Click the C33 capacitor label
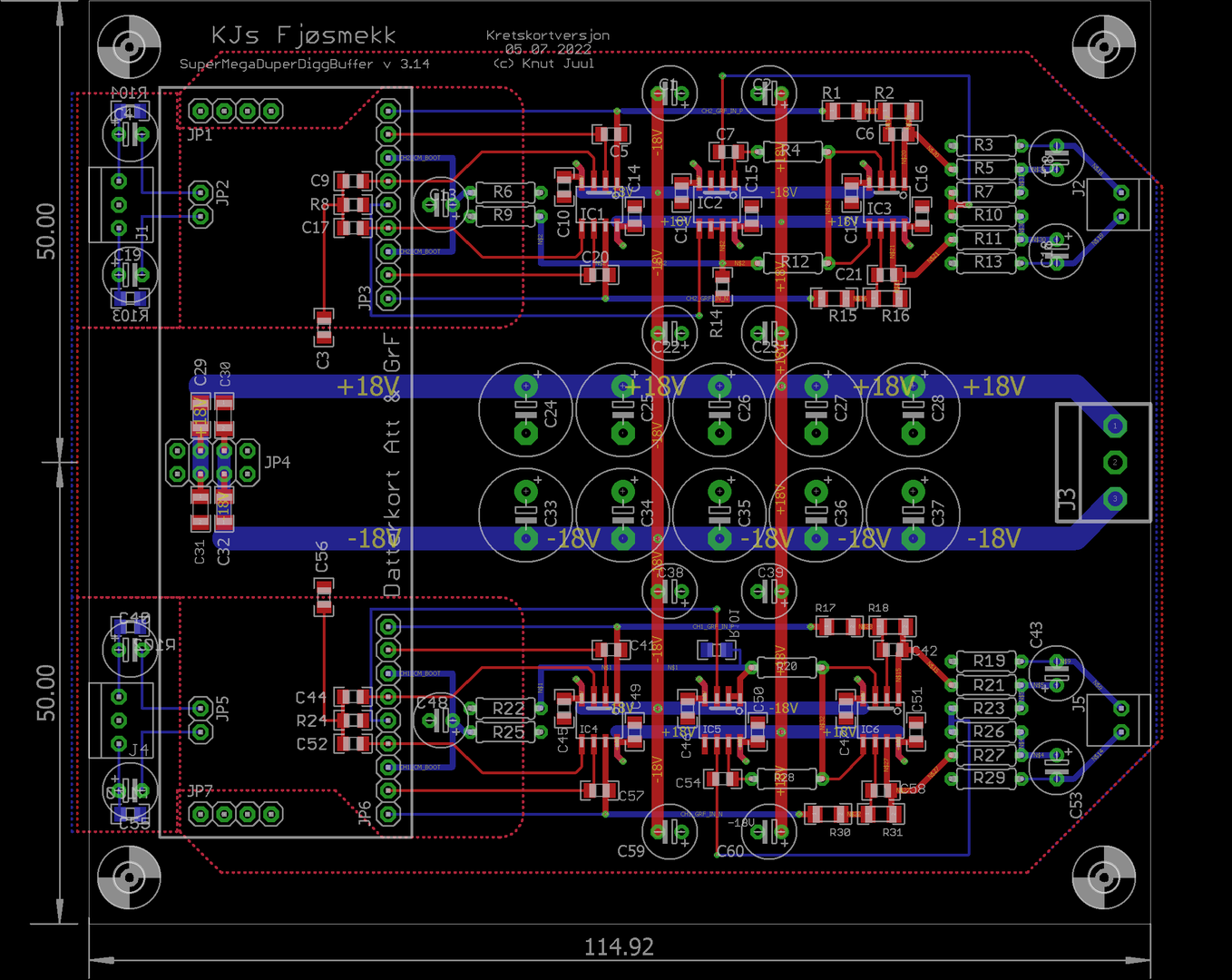 551,514
